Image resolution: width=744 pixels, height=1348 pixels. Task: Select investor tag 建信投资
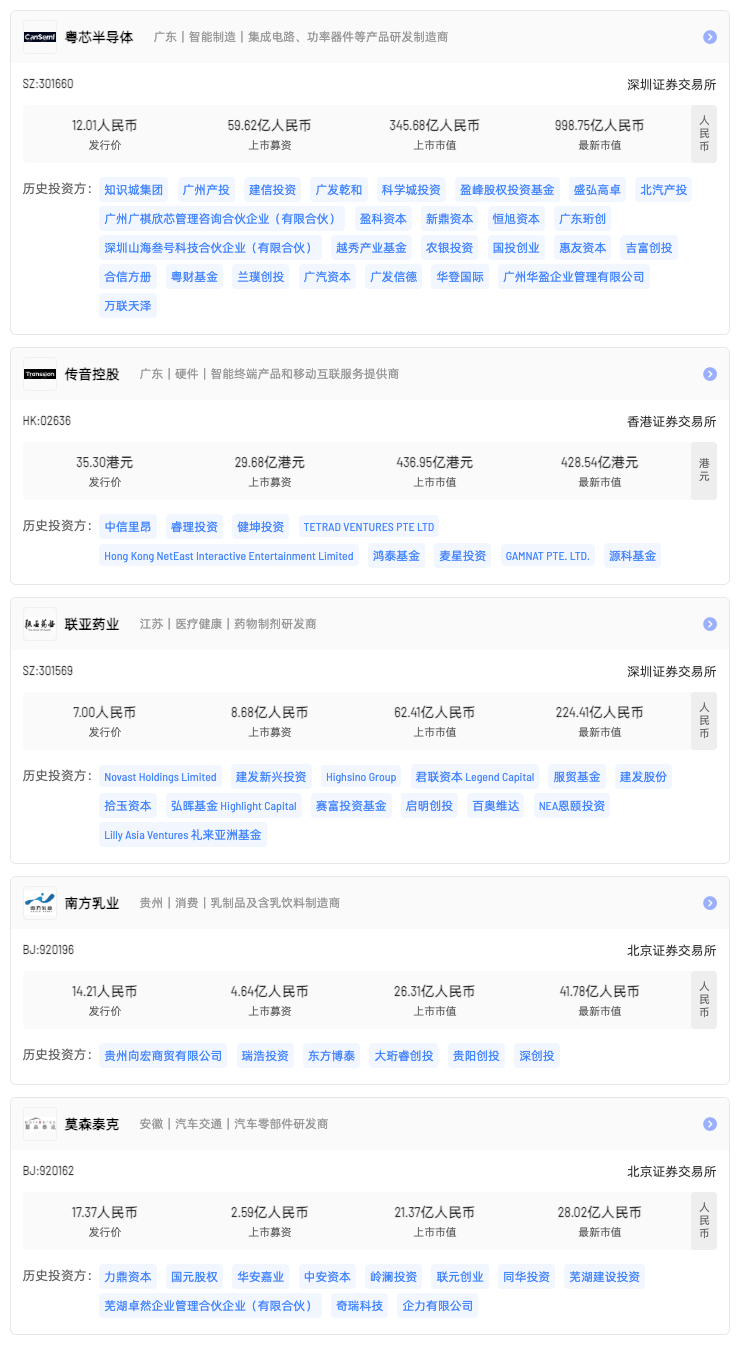(x=273, y=190)
